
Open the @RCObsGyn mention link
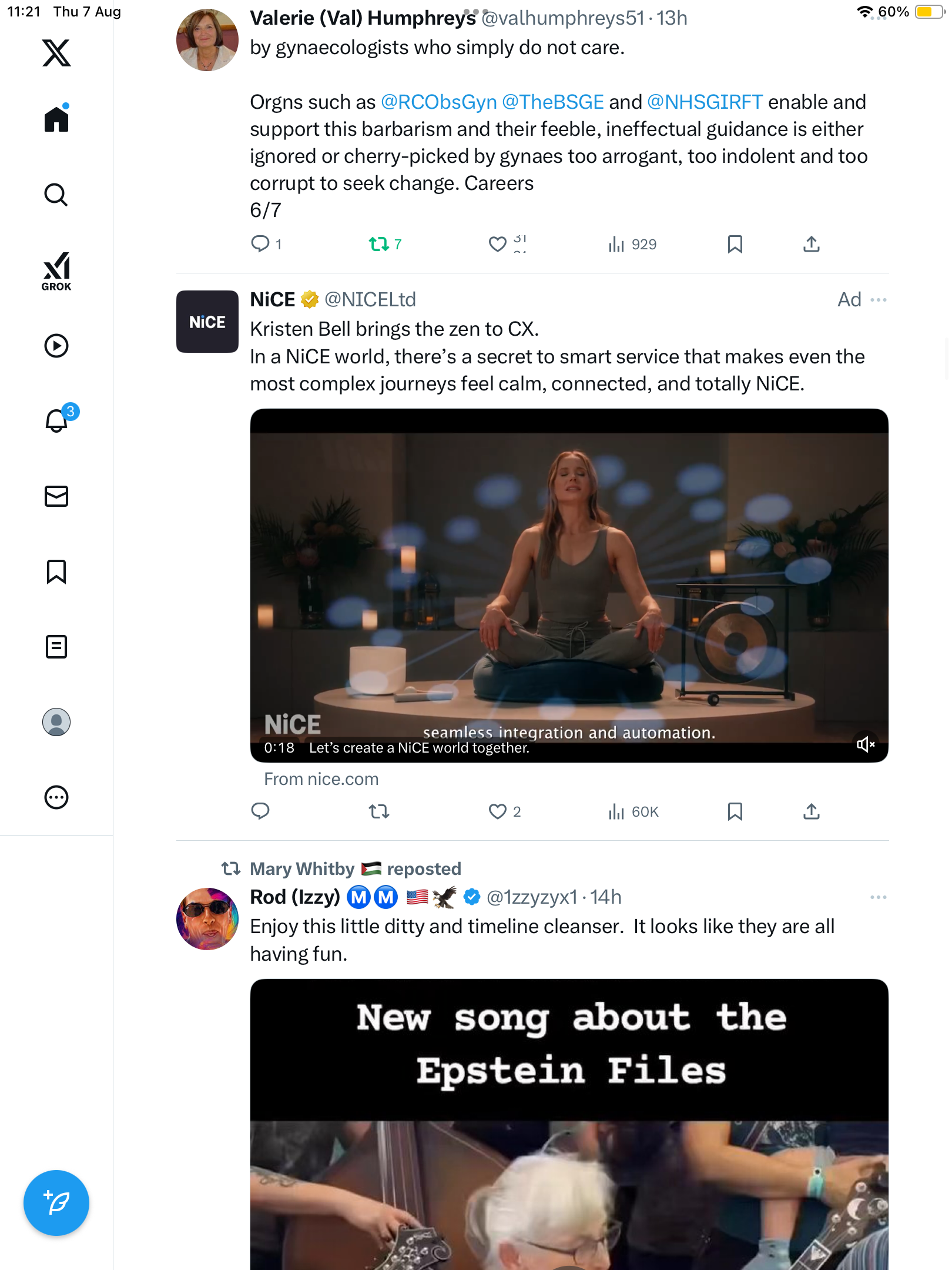(438, 102)
